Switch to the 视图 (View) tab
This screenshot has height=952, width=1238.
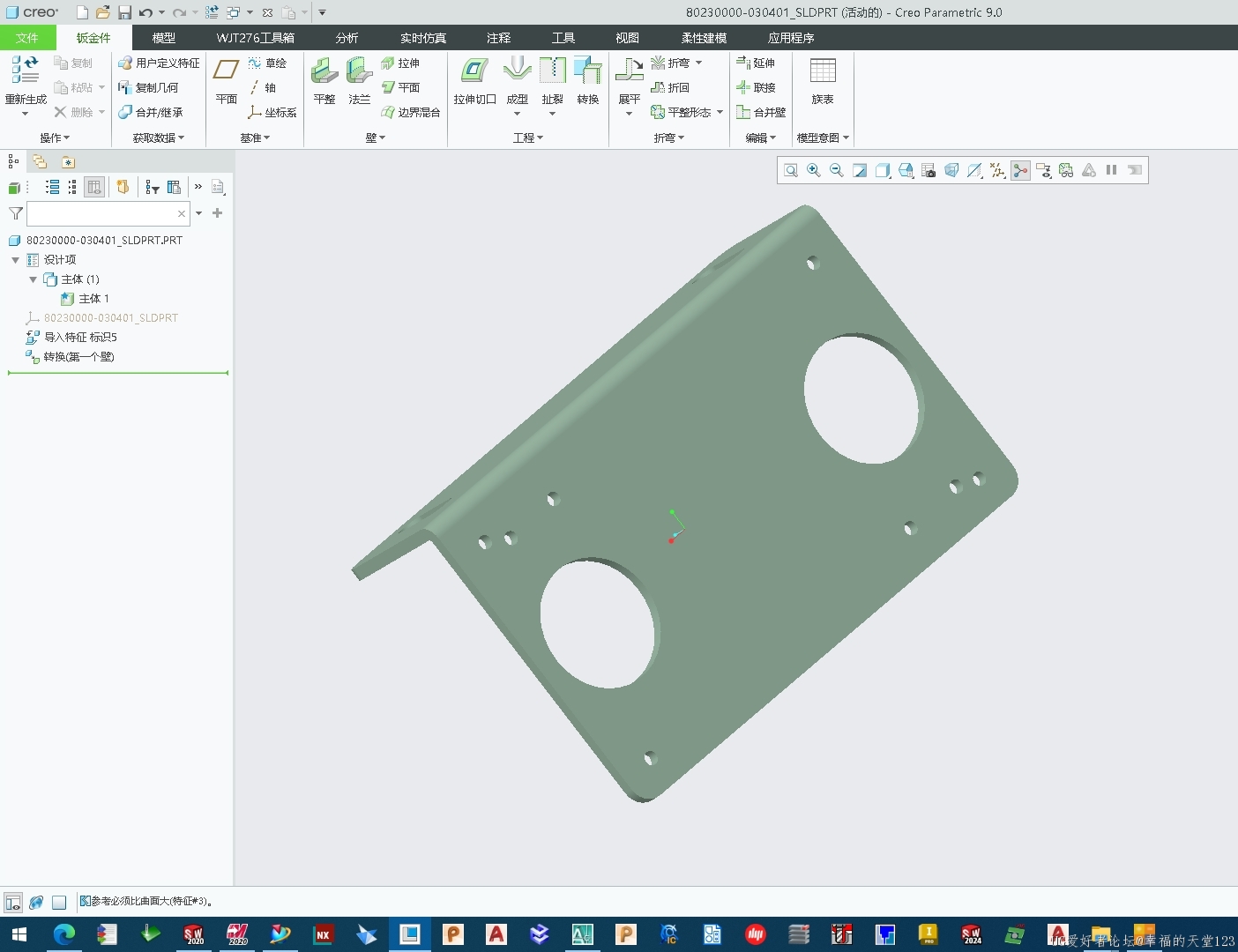click(627, 38)
